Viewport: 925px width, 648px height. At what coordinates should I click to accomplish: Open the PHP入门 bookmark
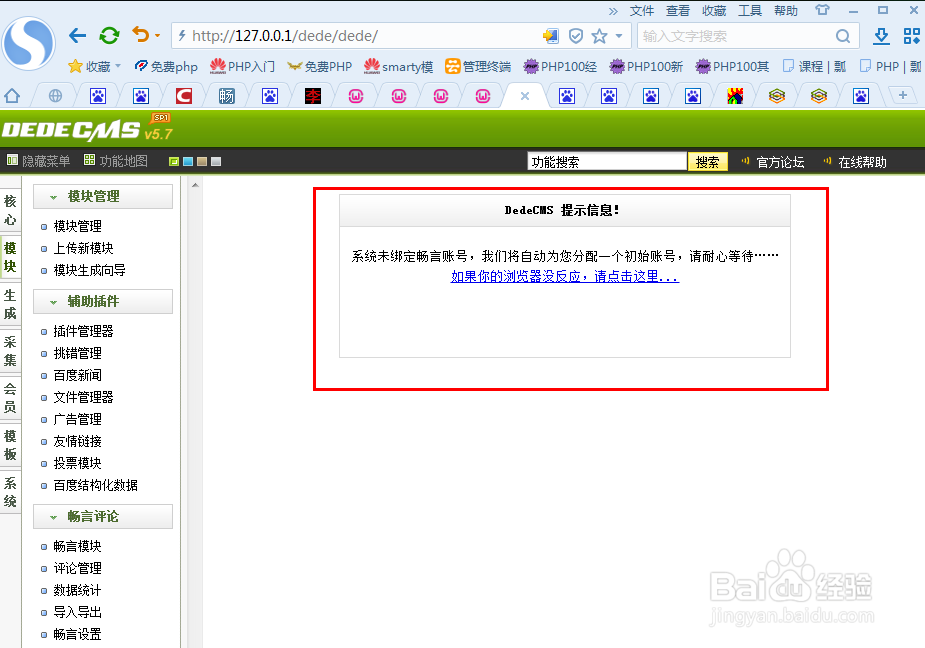pyautogui.click(x=242, y=67)
